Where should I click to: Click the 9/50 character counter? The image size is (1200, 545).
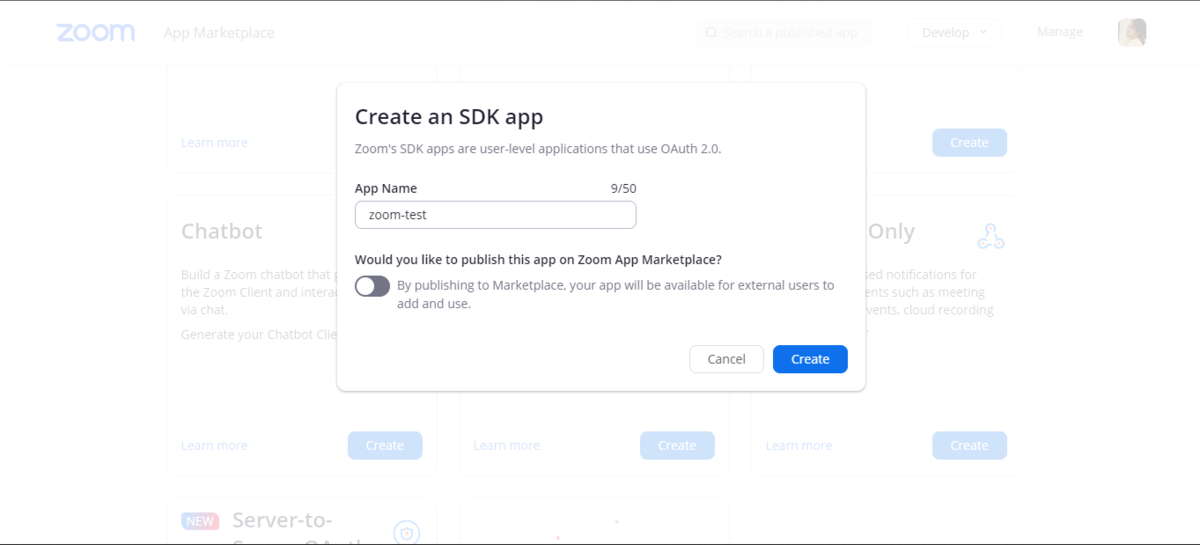click(623, 188)
